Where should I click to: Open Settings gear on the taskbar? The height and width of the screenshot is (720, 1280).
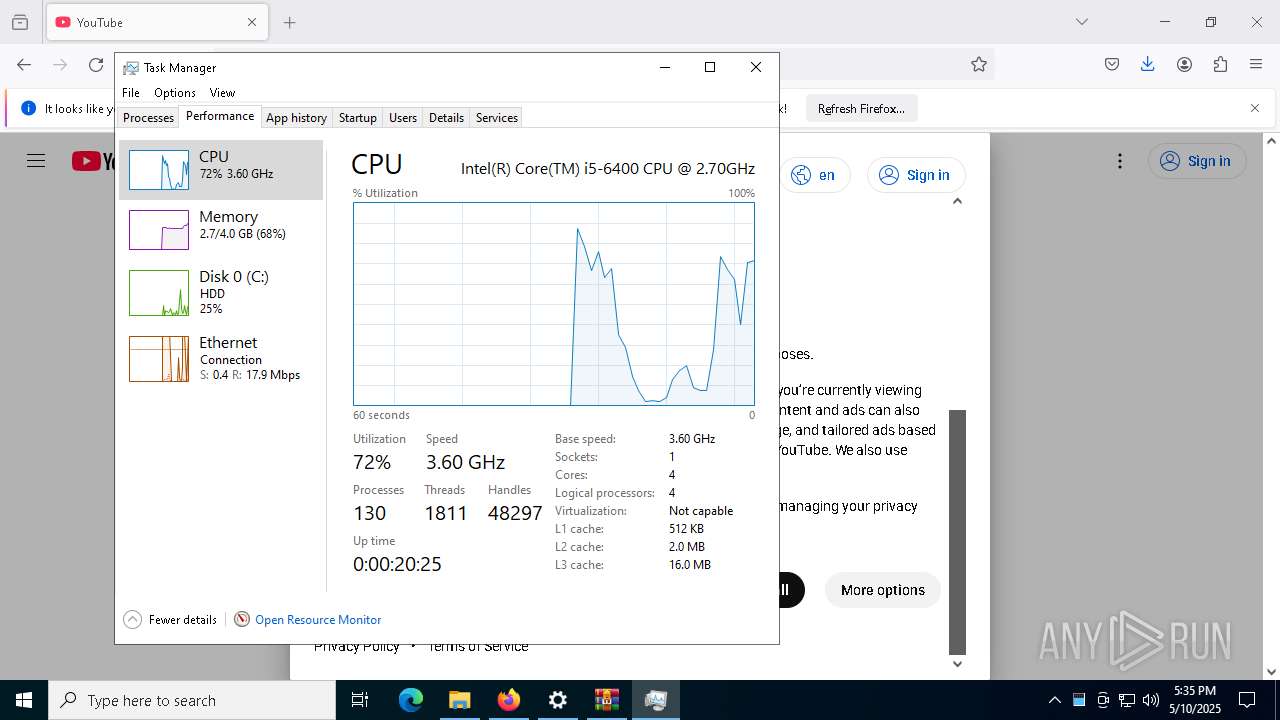click(557, 700)
